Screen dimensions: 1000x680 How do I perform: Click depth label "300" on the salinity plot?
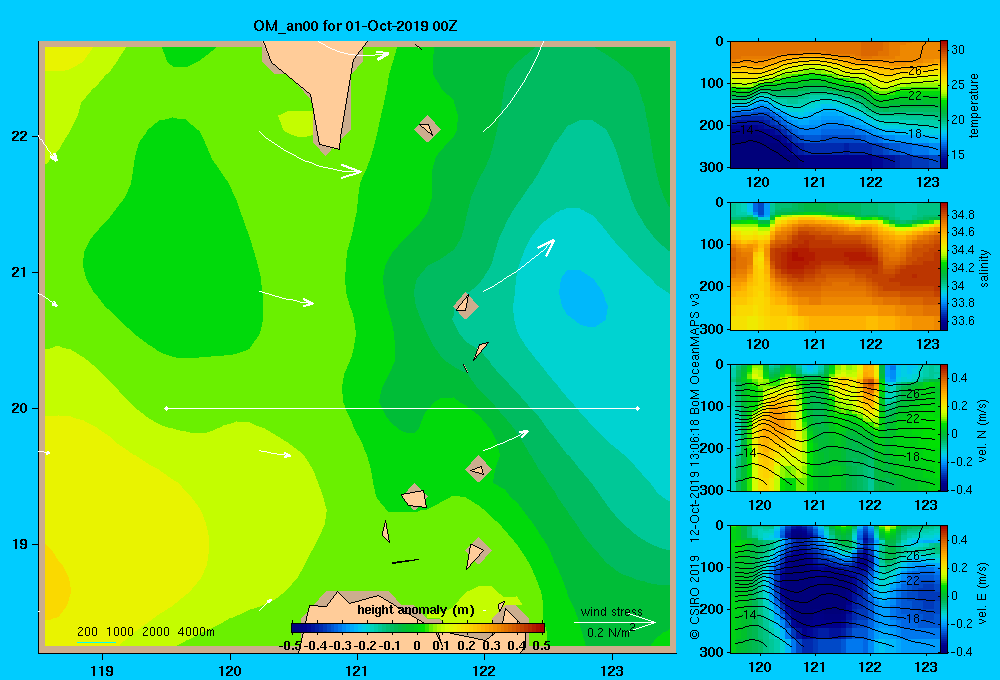click(x=712, y=329)
